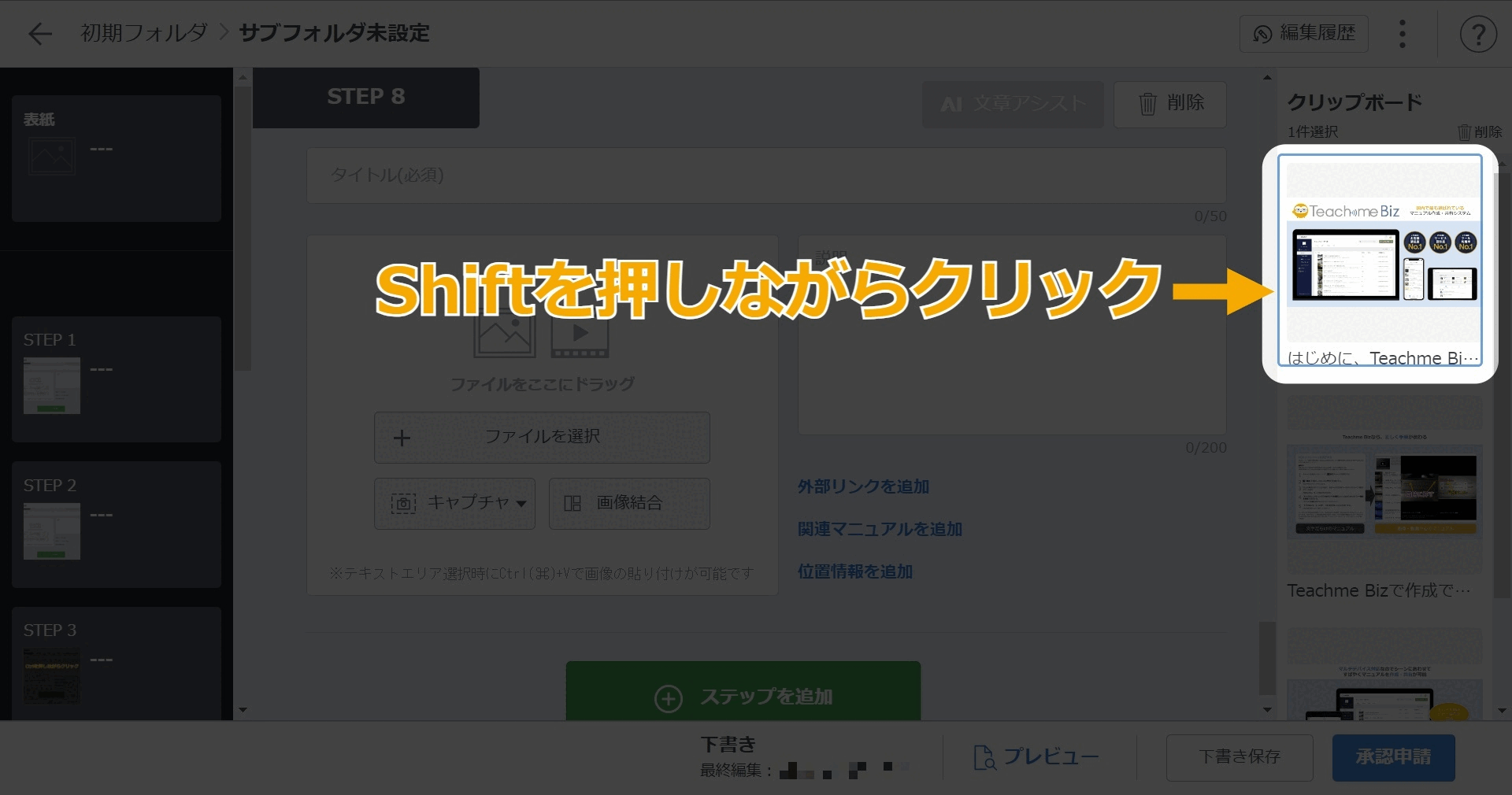Open the help question mark icon

pos(1478,33)
